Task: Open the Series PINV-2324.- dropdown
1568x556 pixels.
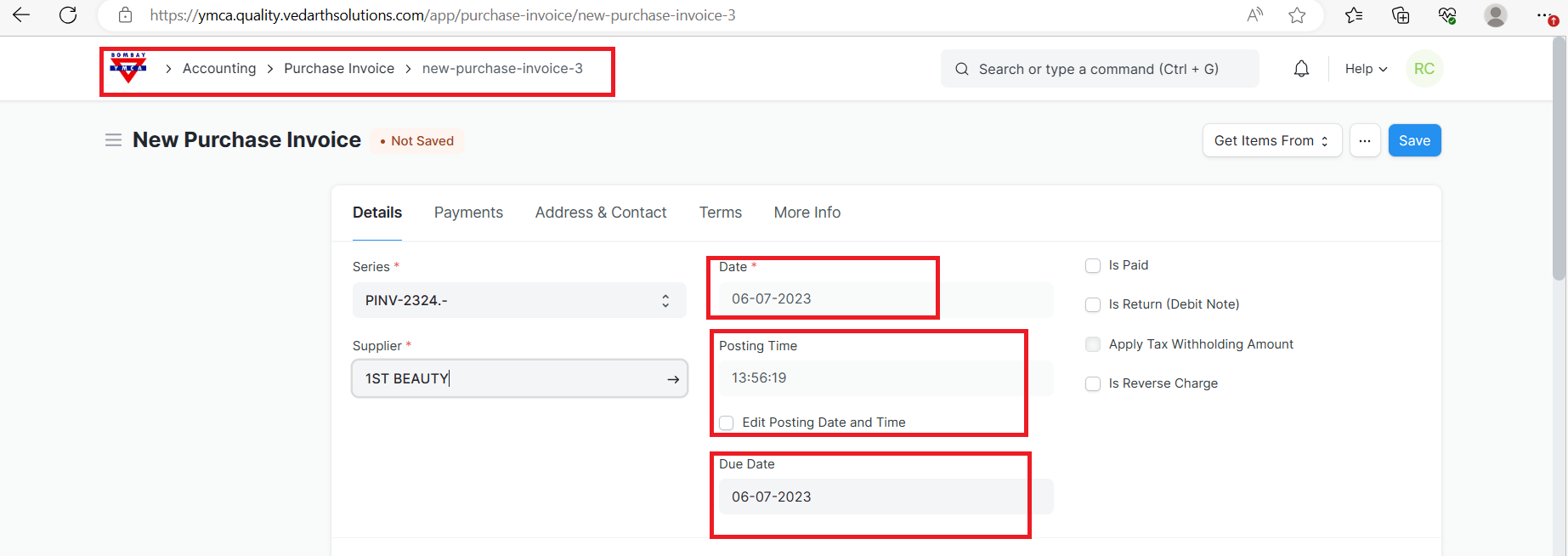Action: (518, 300)
